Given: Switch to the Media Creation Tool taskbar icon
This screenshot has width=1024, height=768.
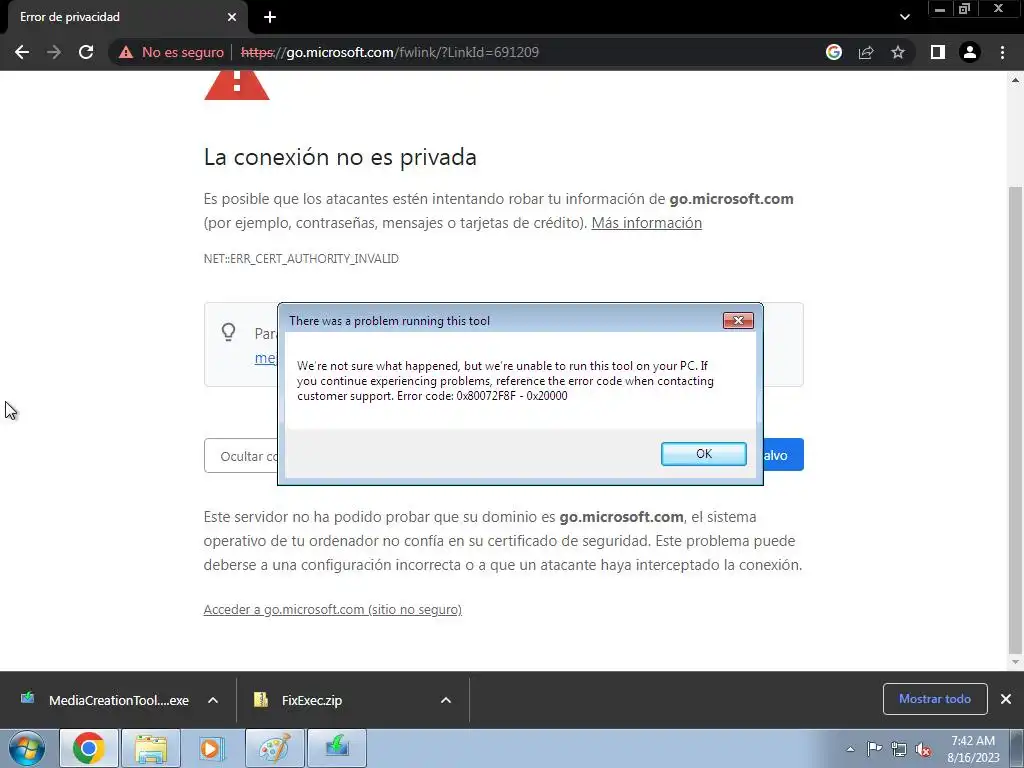Looking at the screenshot, I should 337,748.
